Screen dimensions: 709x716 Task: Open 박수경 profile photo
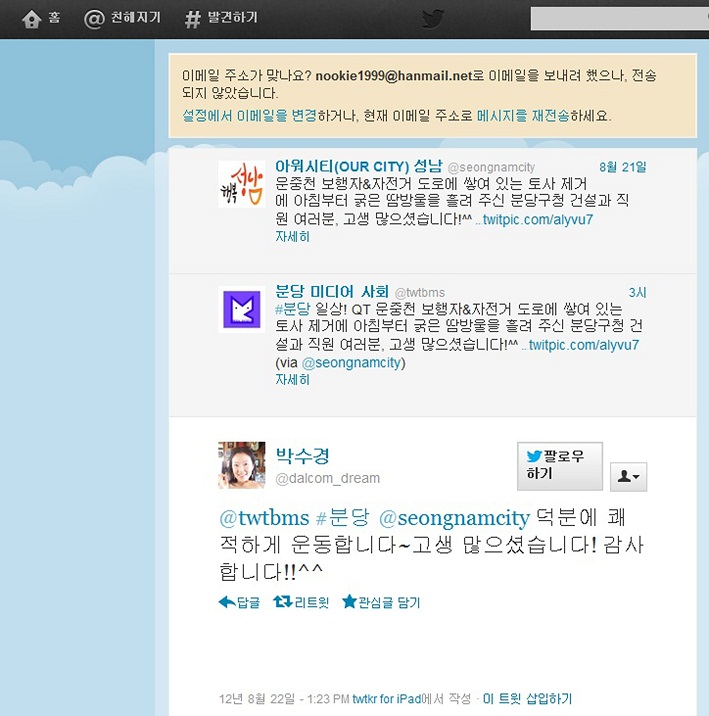tap(242, 465)
